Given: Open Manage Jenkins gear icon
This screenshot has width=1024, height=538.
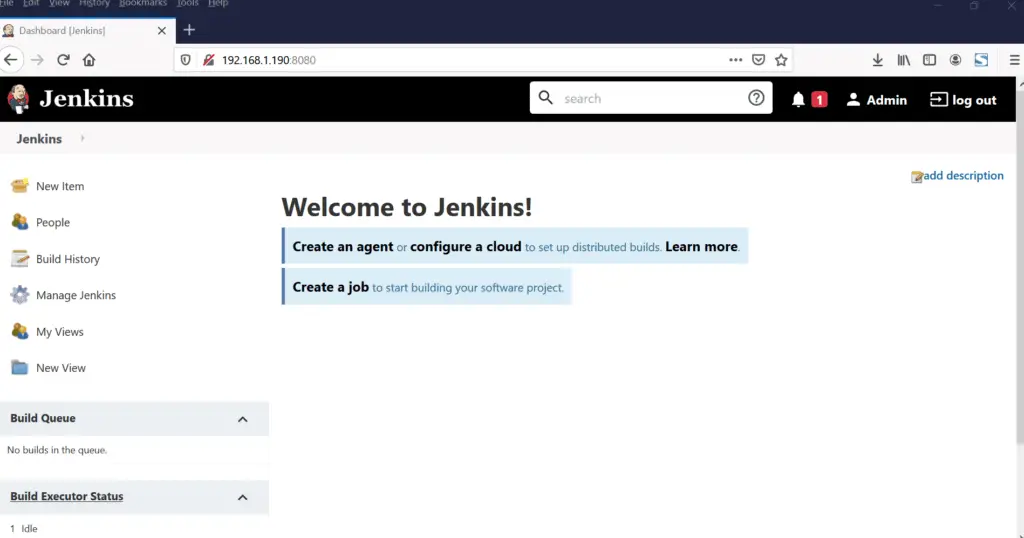Looking at the screenshot, I should click(x=19, y=295).
